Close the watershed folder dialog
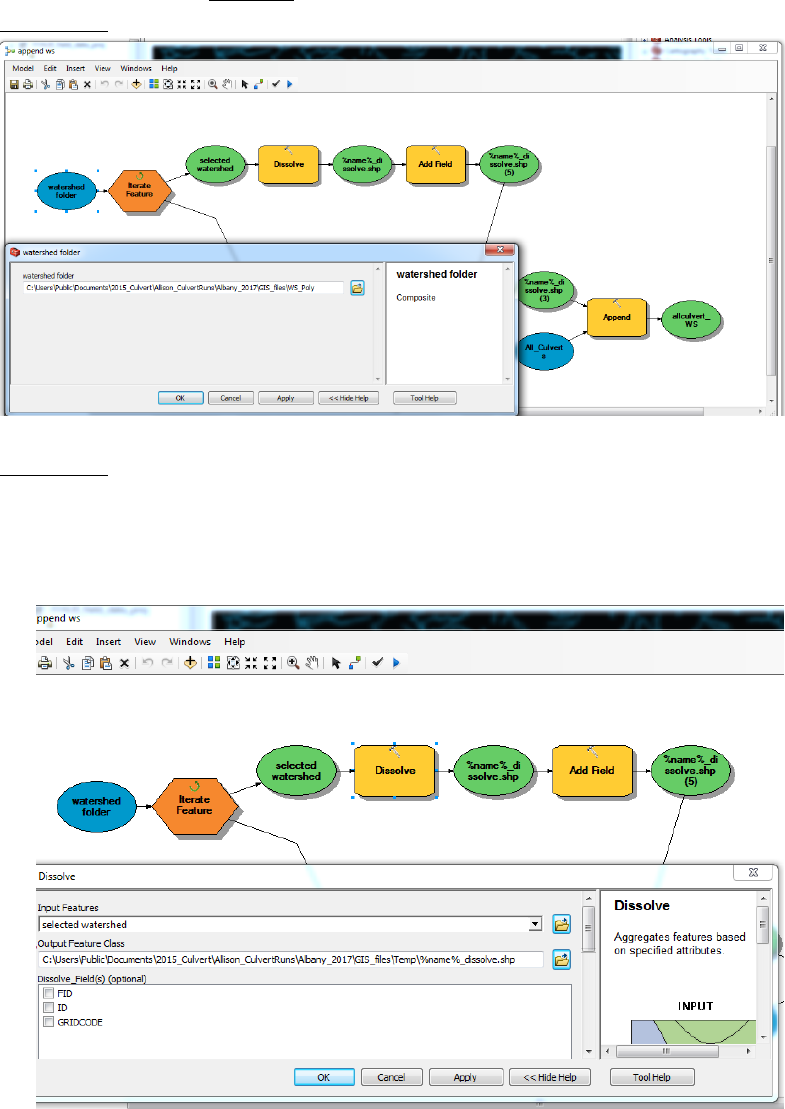 point(499,250)
